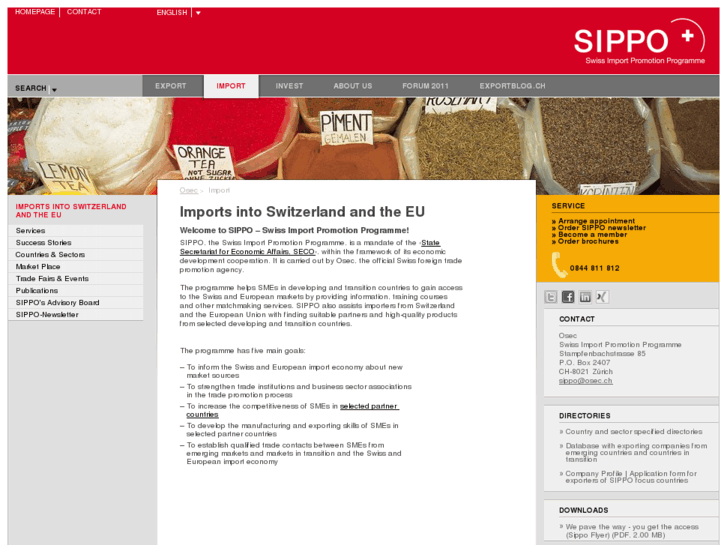The width and height of the screenshot is (727, 545).
Task: Go to the About Us tab
Action: point(353,86)
